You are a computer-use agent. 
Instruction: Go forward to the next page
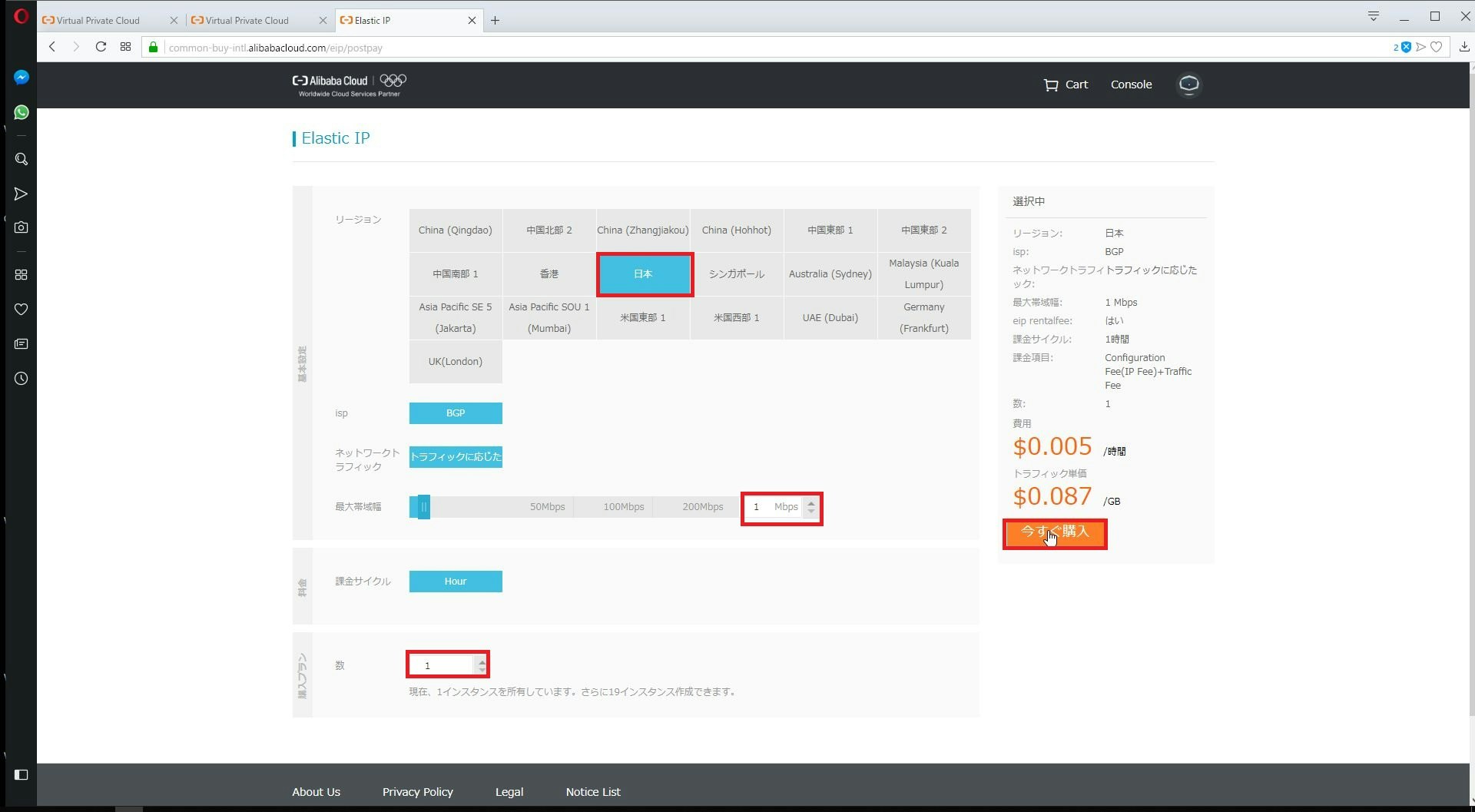coord(76,47)
